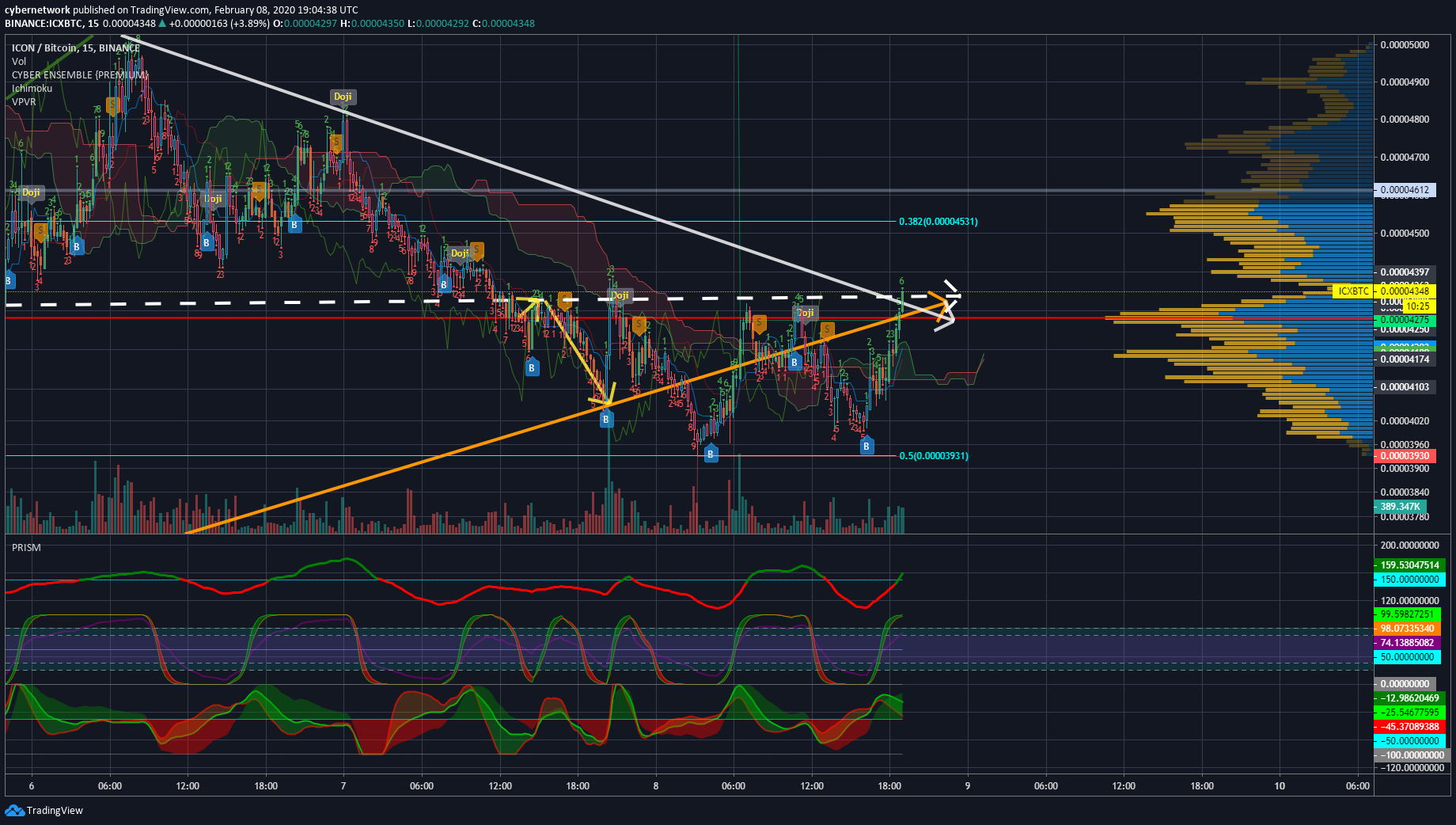The height and width of the screenshot is (825, 1456).
Task: Click the orange 98.07335340 value tag
Action: [1407, 629]
